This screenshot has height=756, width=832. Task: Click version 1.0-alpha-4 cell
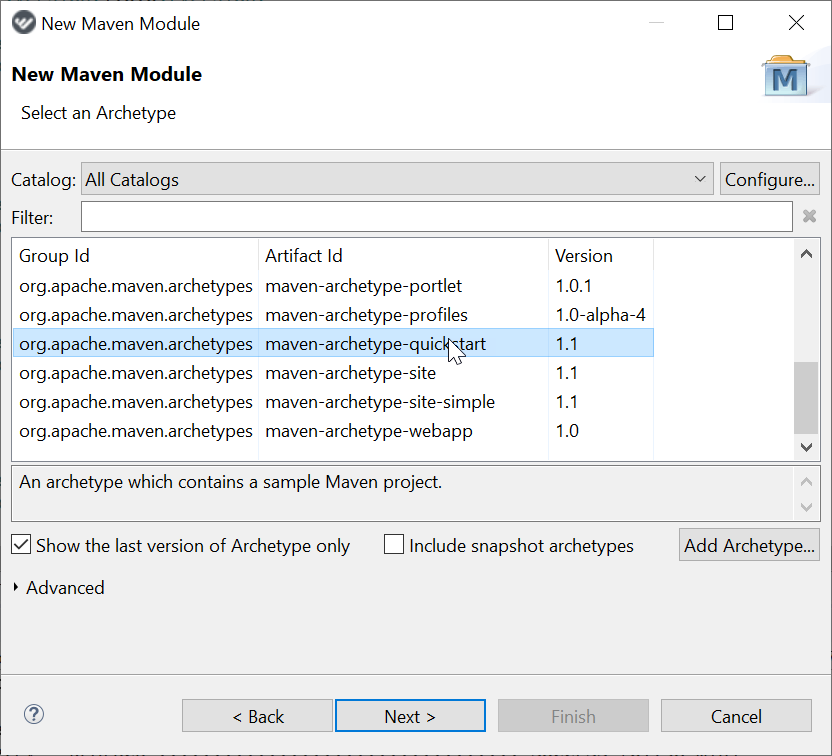tap(600, 315)
